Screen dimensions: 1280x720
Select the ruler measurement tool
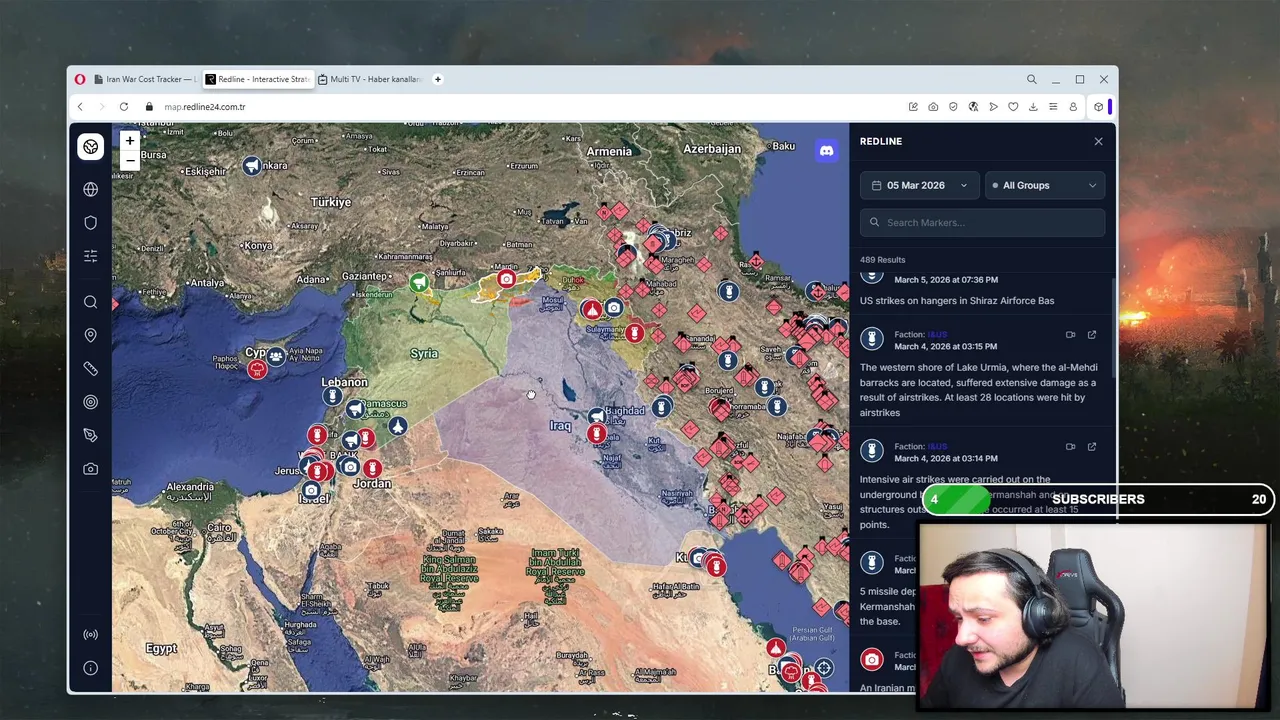point(90,368)
